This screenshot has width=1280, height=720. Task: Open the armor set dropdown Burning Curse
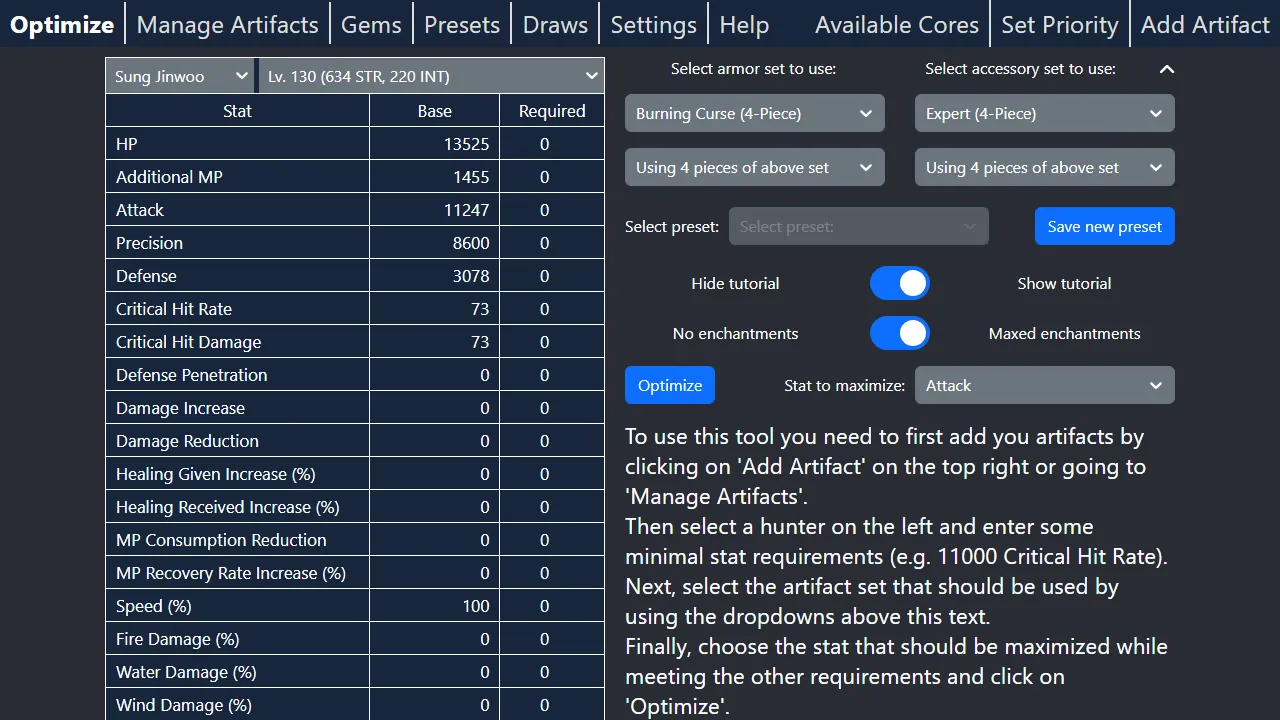[753, 113]
